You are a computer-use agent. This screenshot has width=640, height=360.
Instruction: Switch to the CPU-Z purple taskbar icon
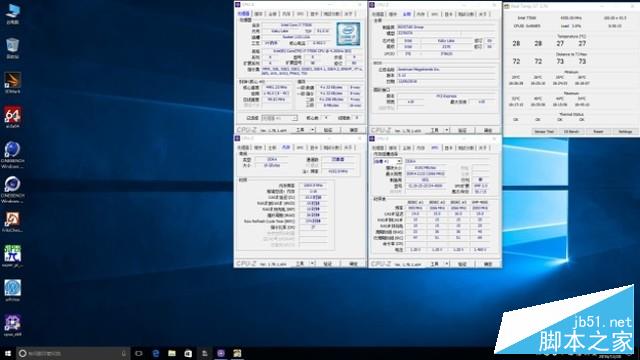point(221,353)
